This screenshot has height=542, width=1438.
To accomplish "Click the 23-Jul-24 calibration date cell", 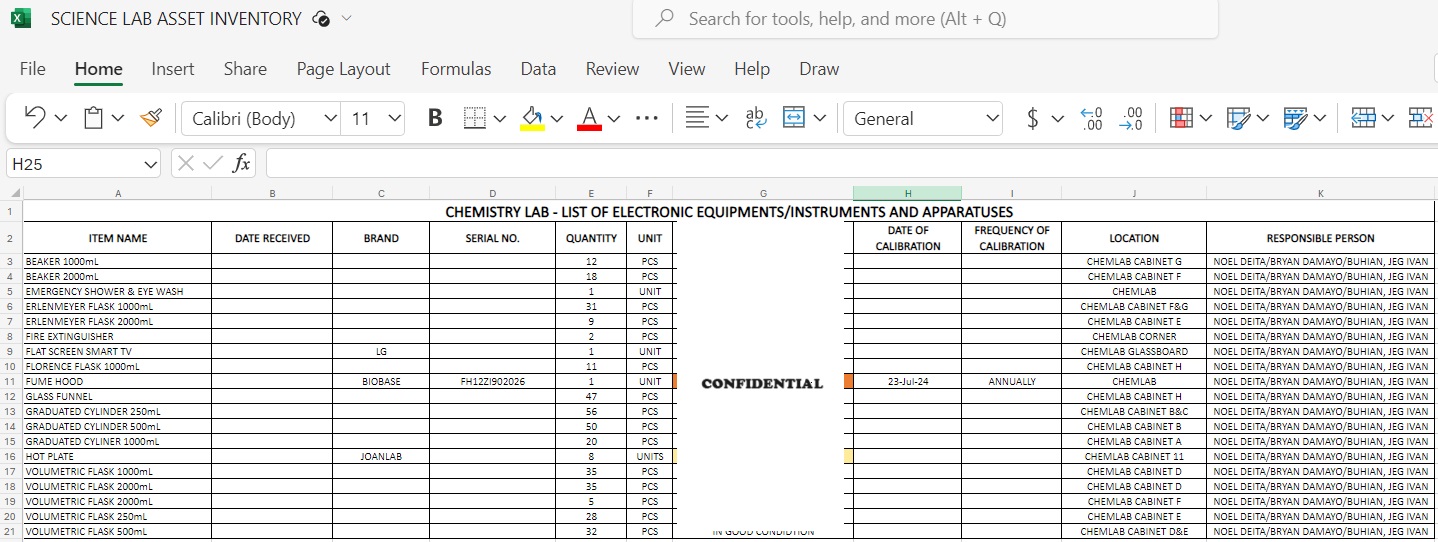I will [907, 381].
